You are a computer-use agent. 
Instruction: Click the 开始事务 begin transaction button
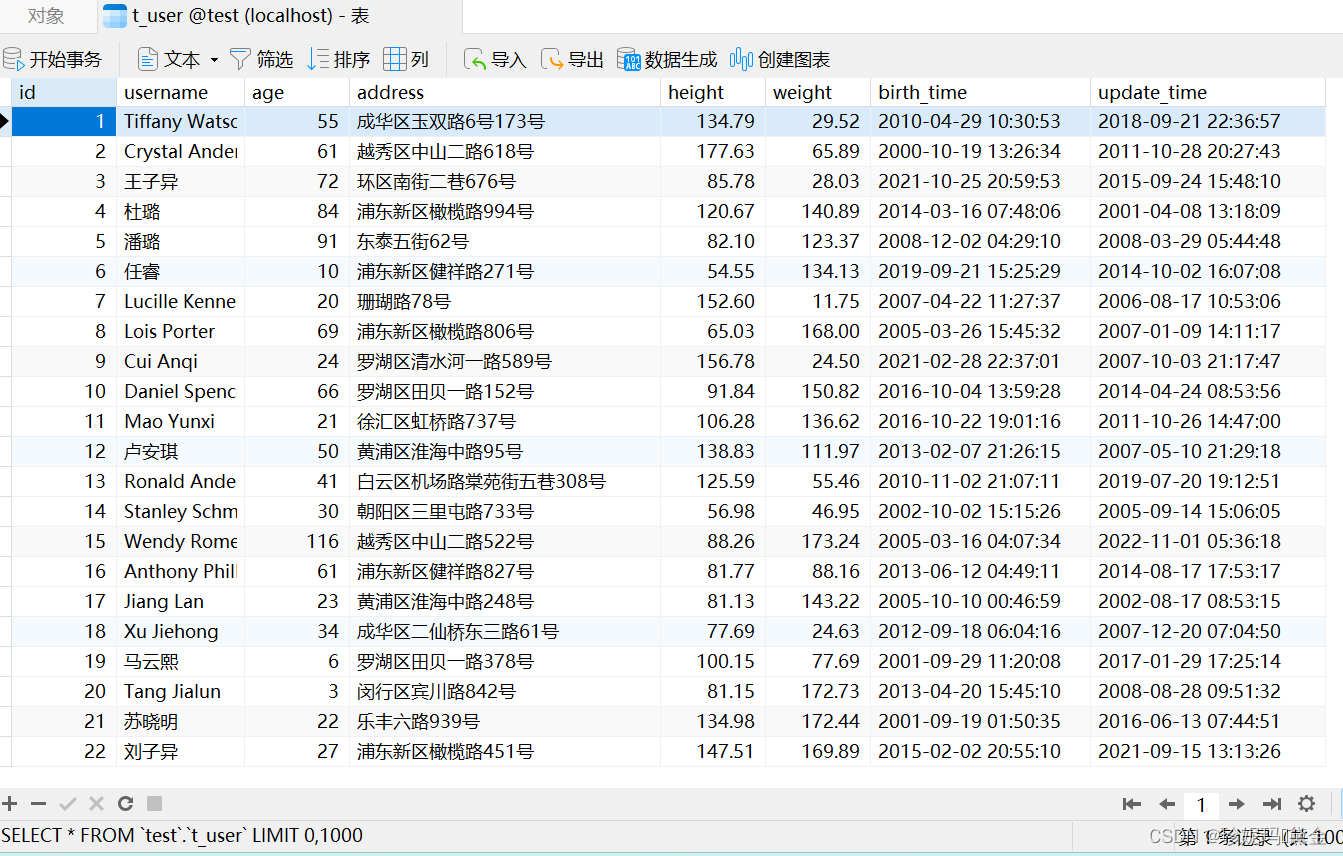tap(53, 60)
